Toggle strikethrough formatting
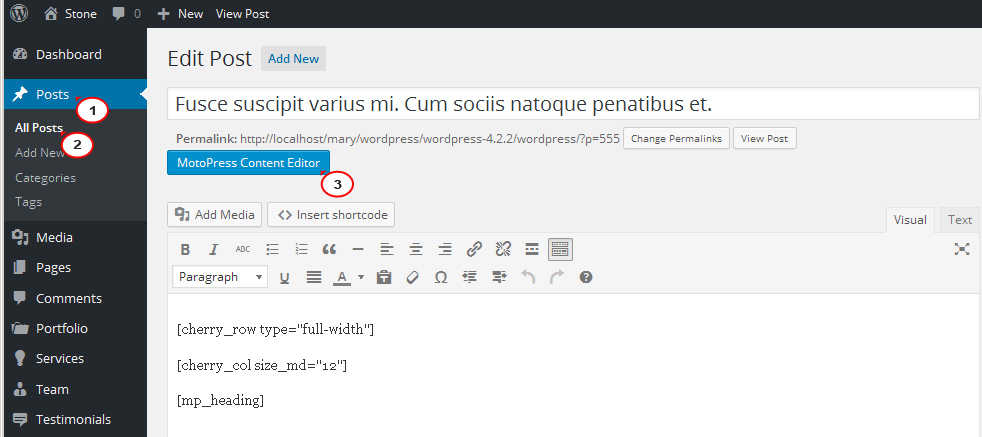This screenshot has width=982, height=437. [x=243, y=250]
